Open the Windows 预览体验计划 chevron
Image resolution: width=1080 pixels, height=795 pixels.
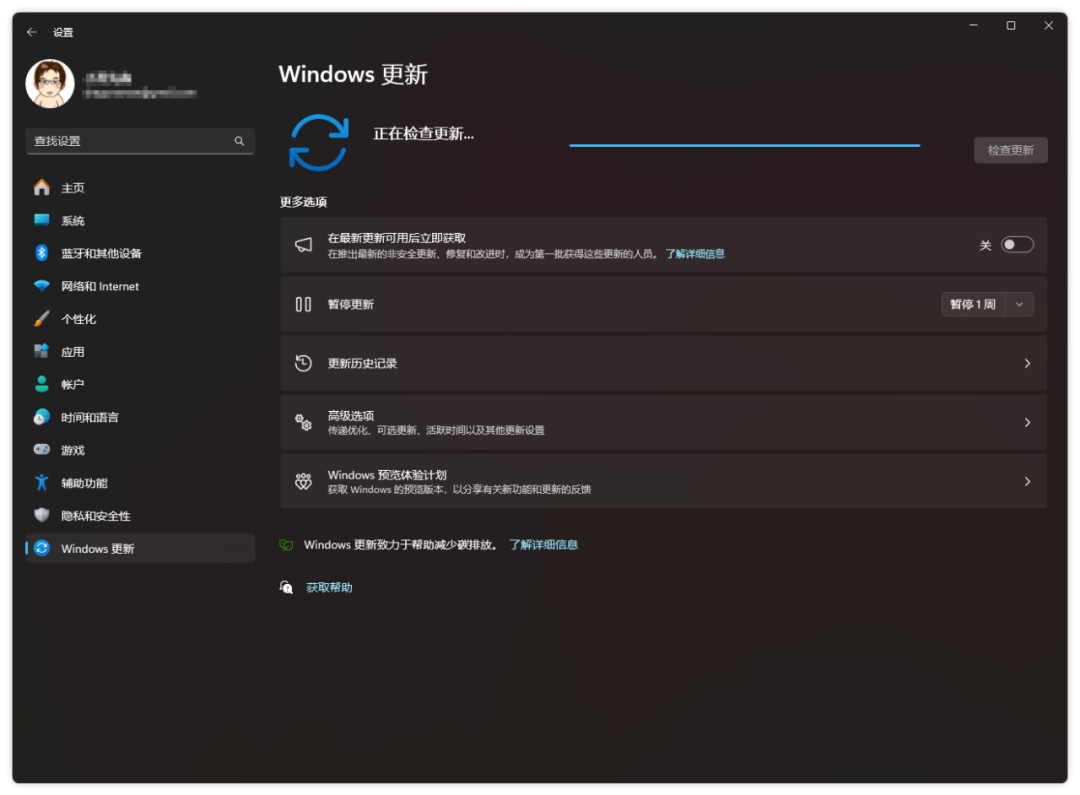click(x=1027, y=482)
